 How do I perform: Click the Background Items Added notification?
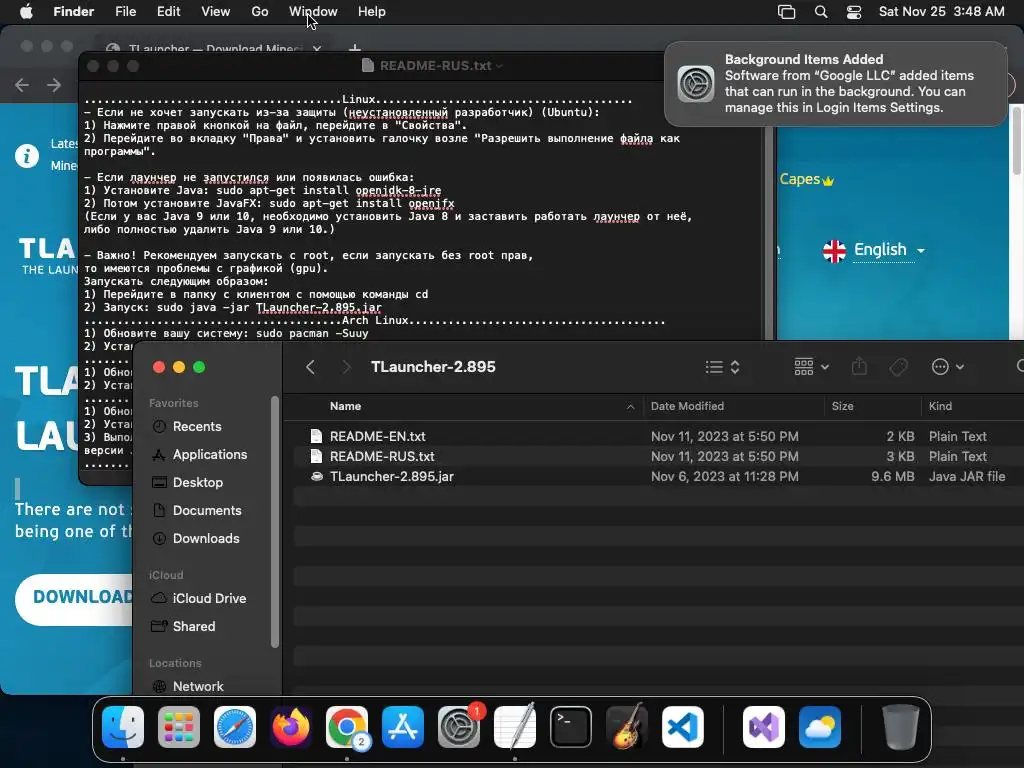pos(836,84)
